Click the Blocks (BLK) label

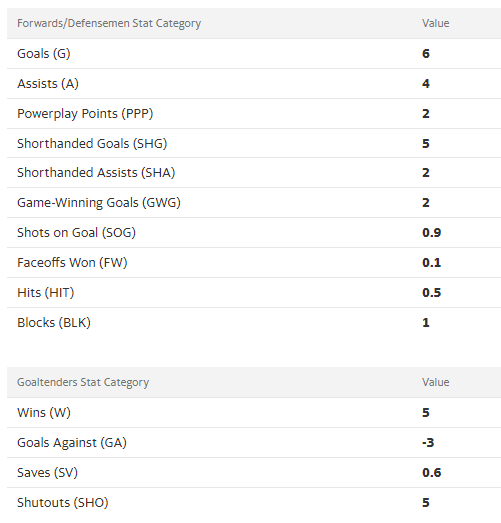click(54, 323)
